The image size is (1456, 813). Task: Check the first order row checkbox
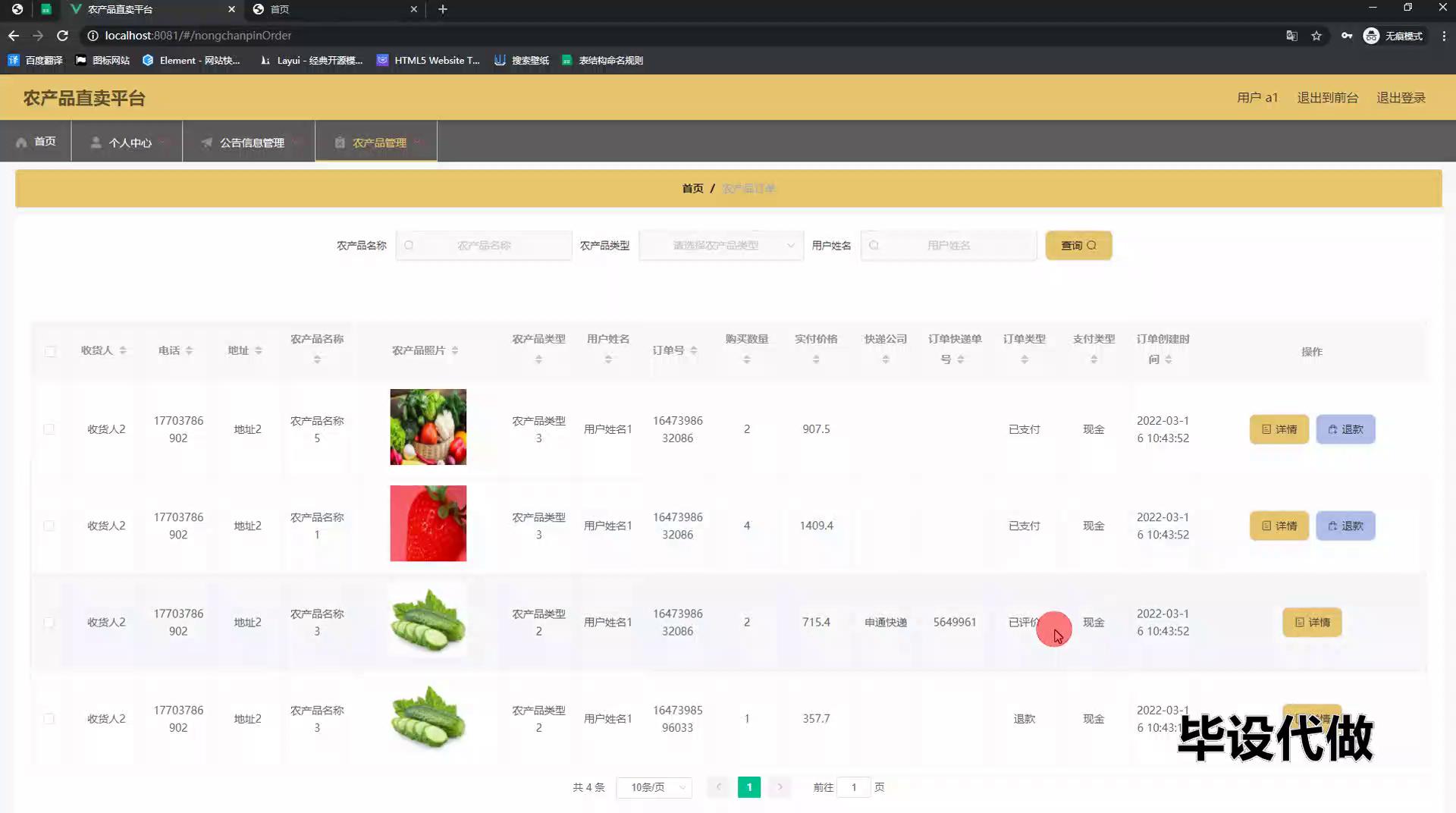[49, 429]
